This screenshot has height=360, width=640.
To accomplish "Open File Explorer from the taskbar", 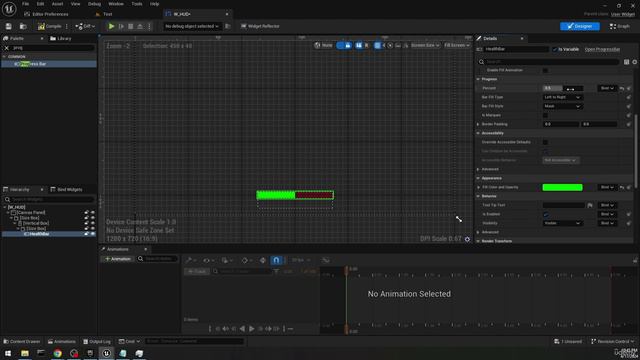I will pos(25,353).
